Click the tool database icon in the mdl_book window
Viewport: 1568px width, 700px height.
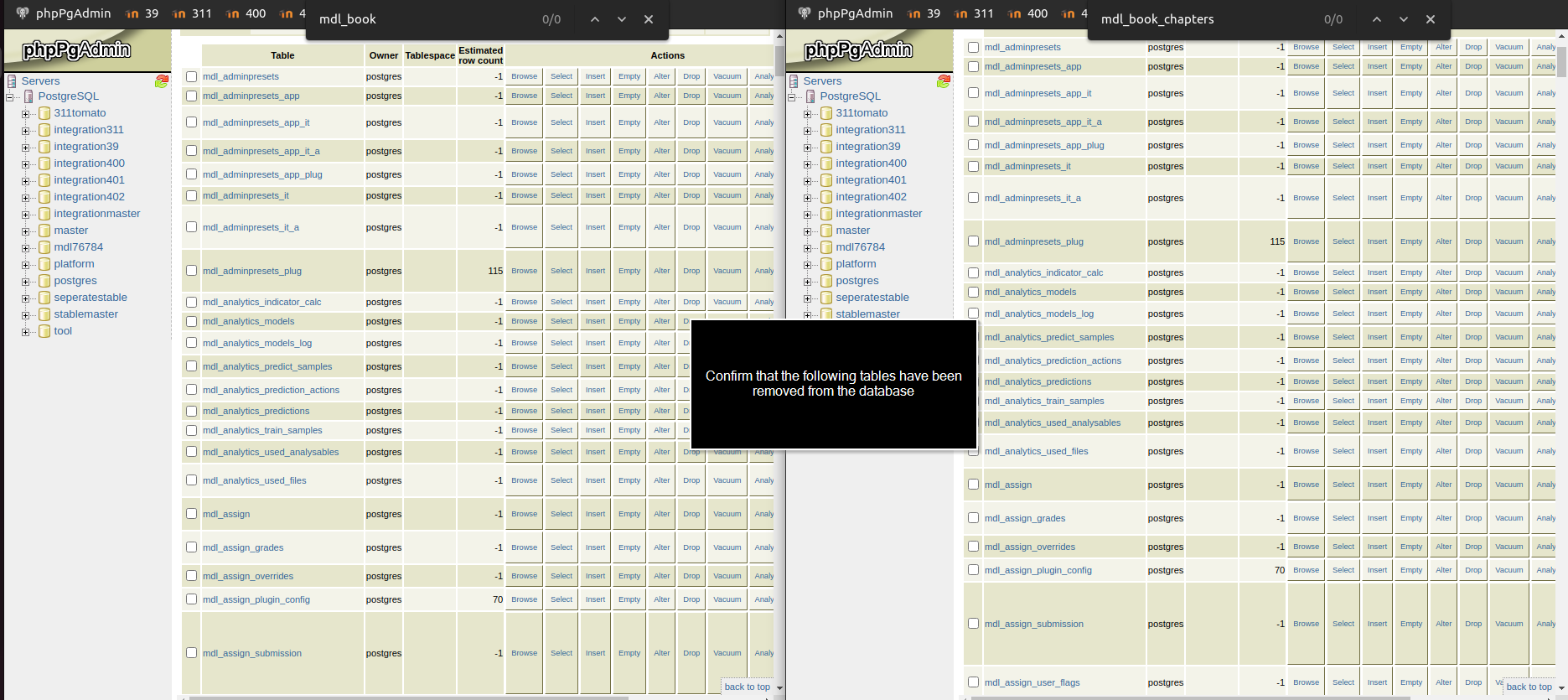[x=44, y=331]
